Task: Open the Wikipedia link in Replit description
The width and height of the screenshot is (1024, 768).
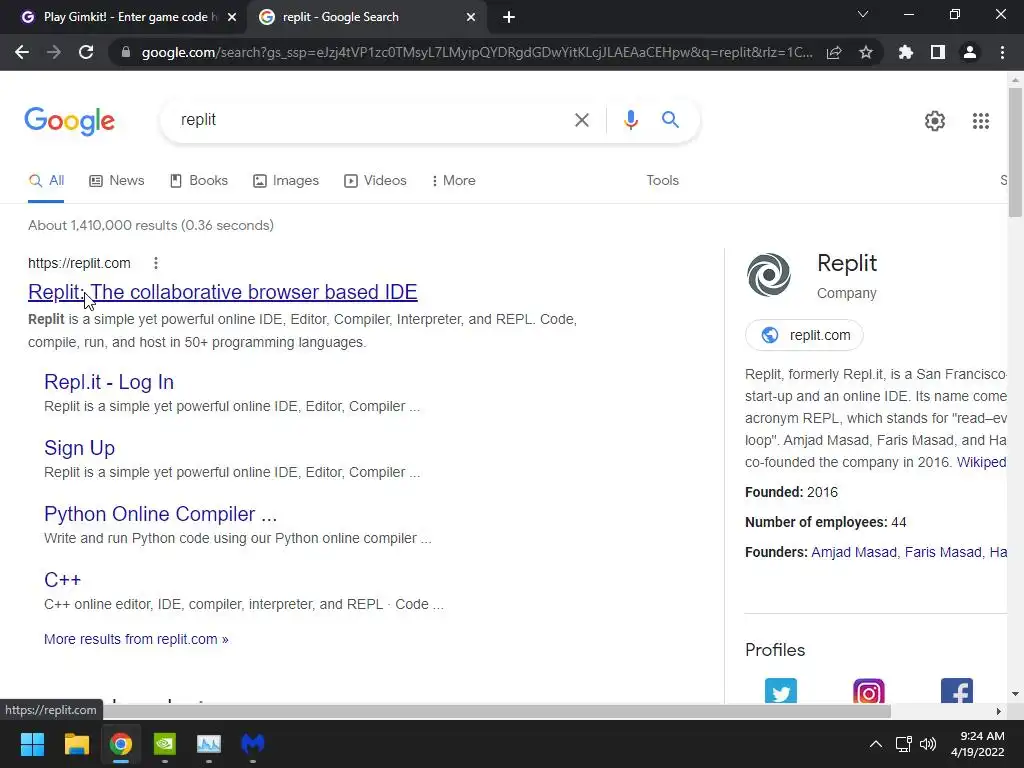Action: point(982,462)
